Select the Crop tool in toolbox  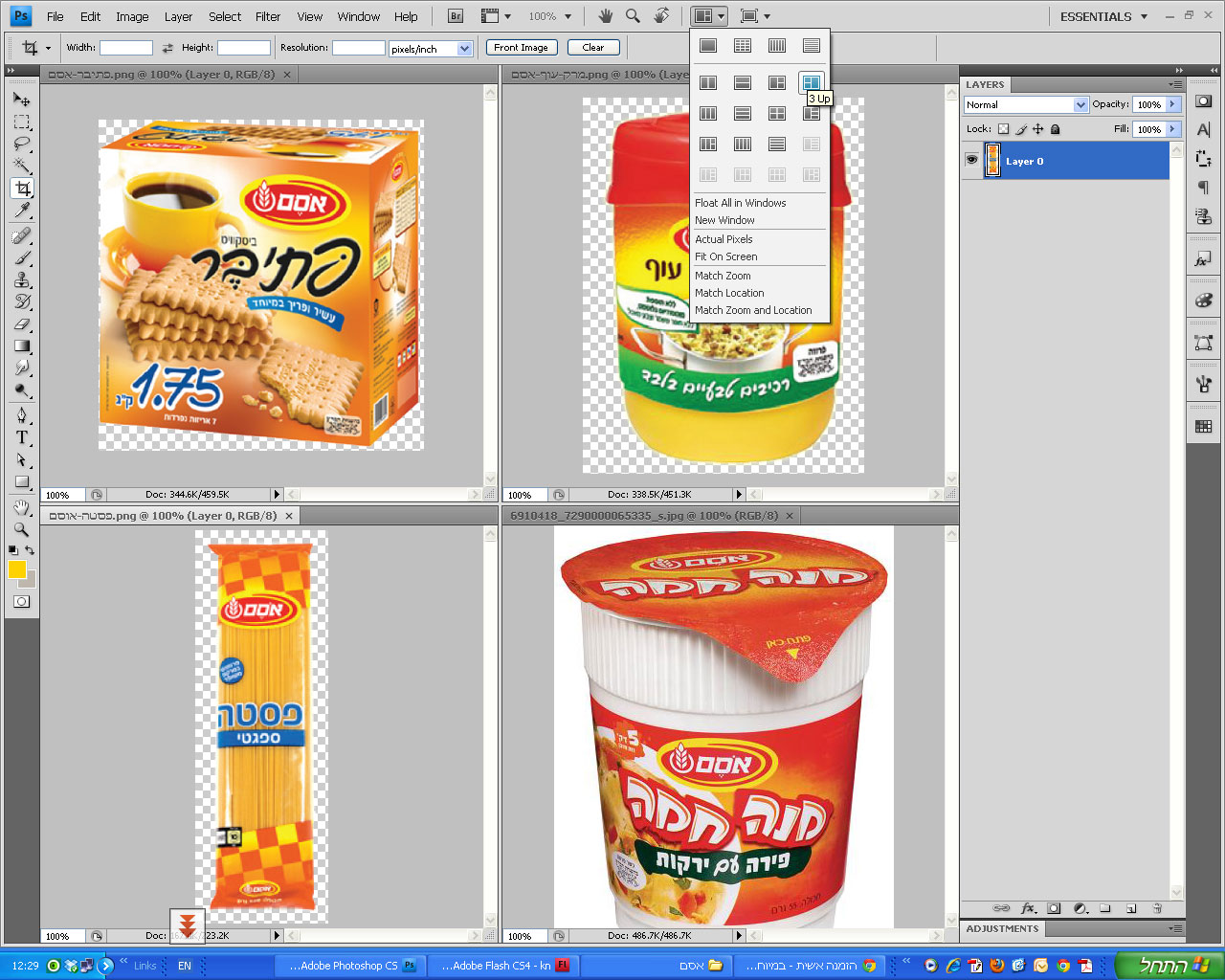pyautogui.click(x=22, y=189)
